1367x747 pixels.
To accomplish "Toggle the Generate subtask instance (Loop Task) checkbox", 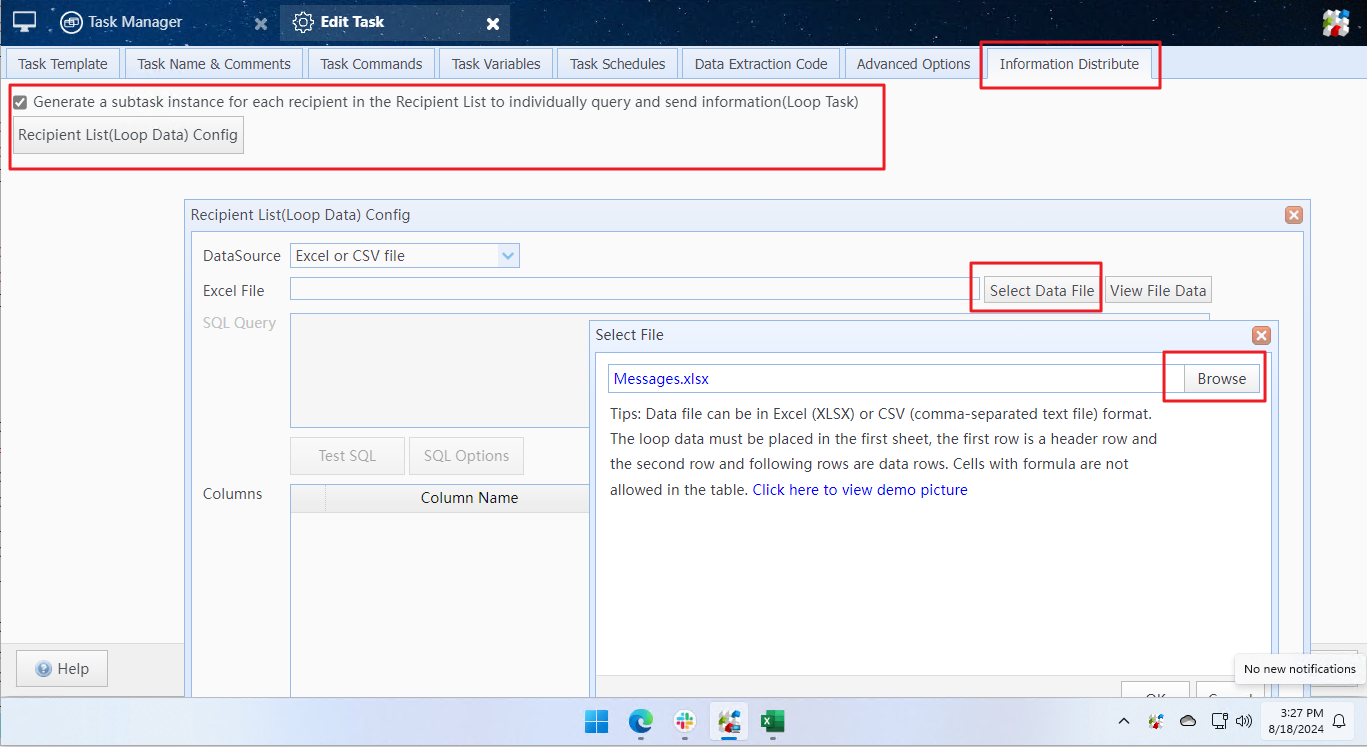I will point(20,102).
